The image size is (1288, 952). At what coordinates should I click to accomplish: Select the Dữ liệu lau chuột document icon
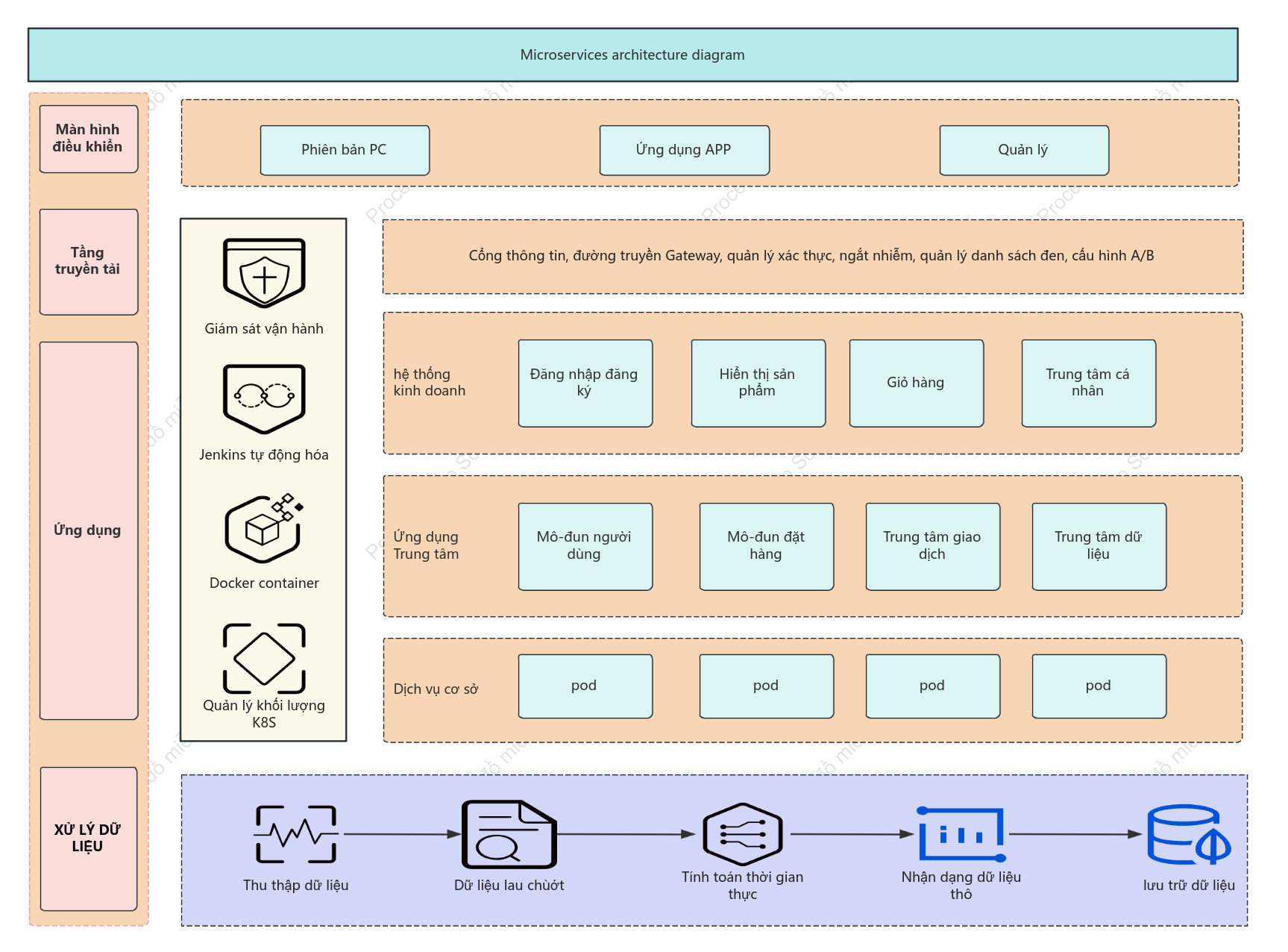(x=509, y=834)
